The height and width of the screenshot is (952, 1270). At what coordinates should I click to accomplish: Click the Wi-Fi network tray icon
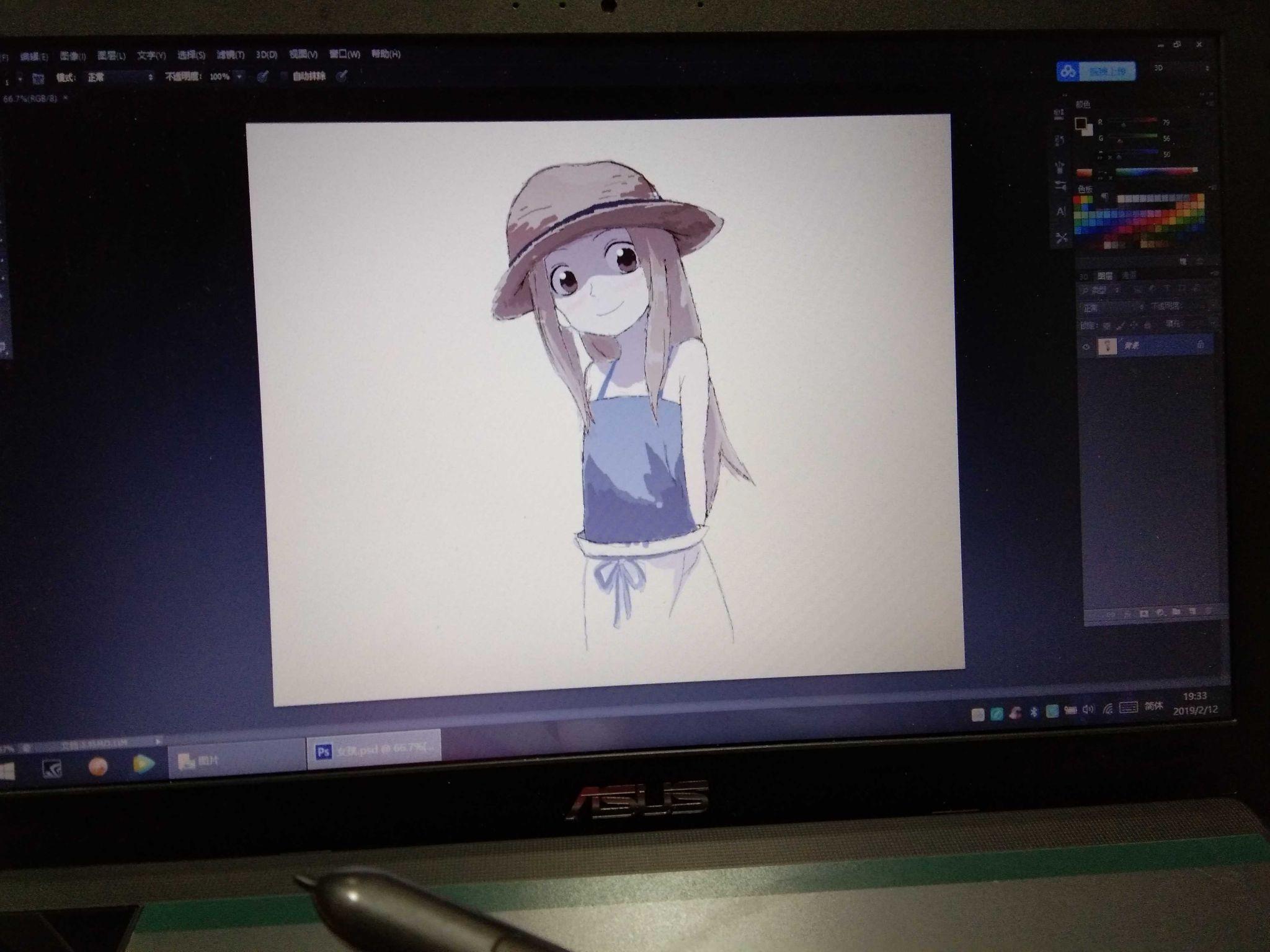(x=1108, y=708)
